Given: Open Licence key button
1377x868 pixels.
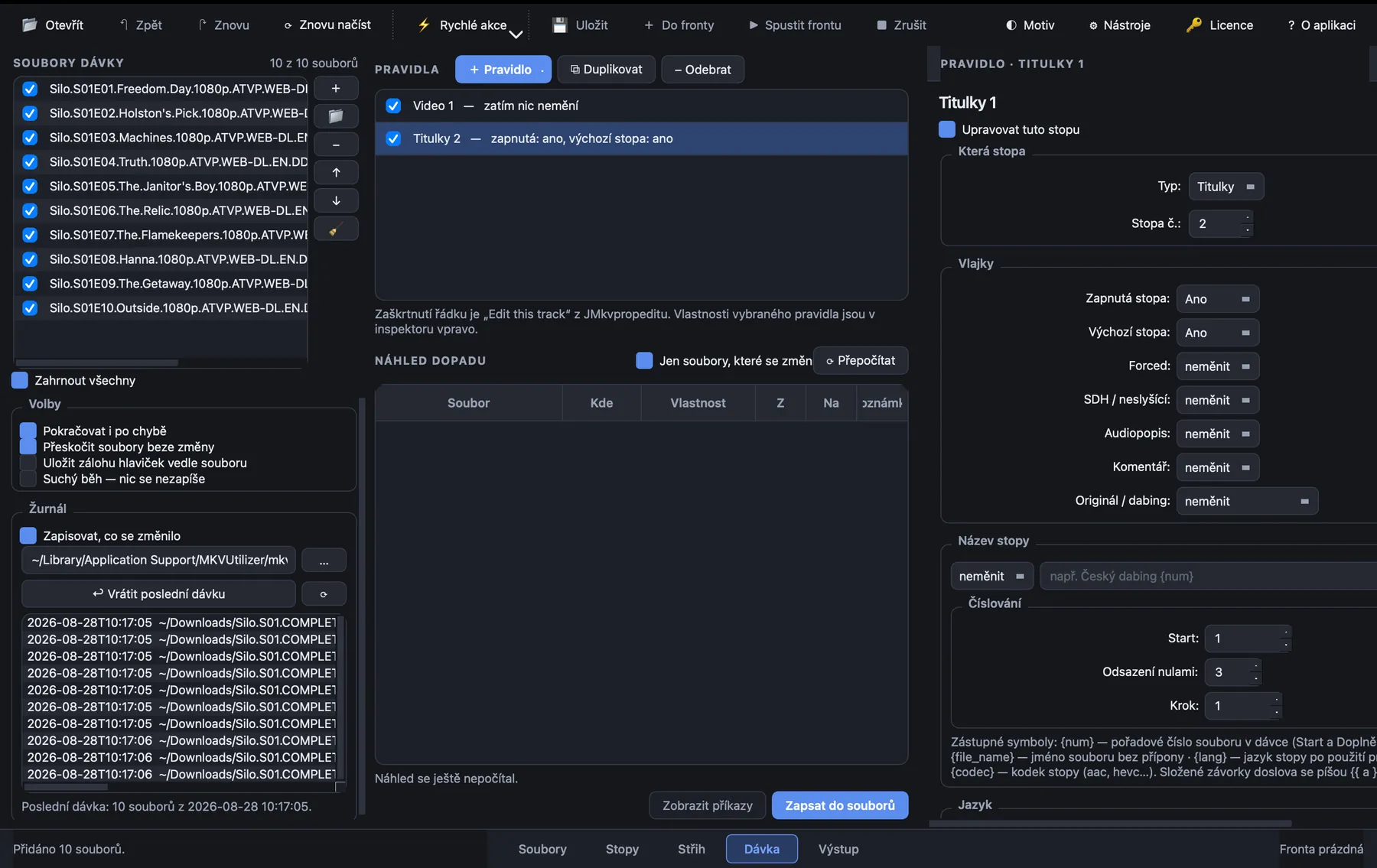Looking at the screenshot, I should click(1219, 24).
